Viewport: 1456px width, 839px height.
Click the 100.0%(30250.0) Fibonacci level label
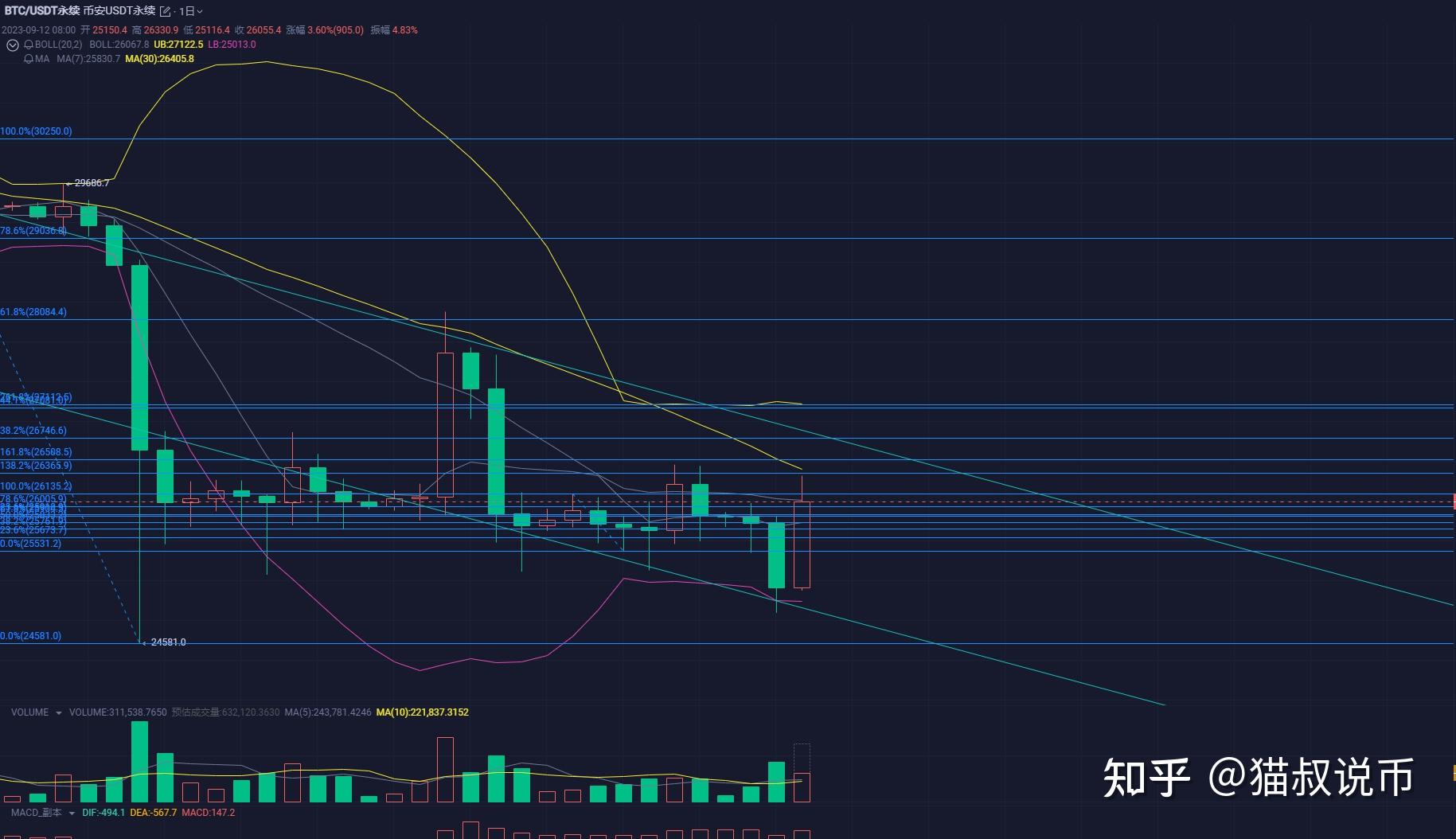click(36, 131)
